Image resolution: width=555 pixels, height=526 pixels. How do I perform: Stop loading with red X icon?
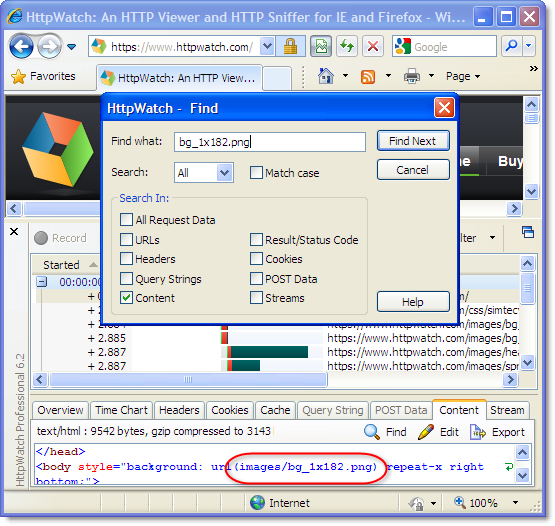click(373, 46)
